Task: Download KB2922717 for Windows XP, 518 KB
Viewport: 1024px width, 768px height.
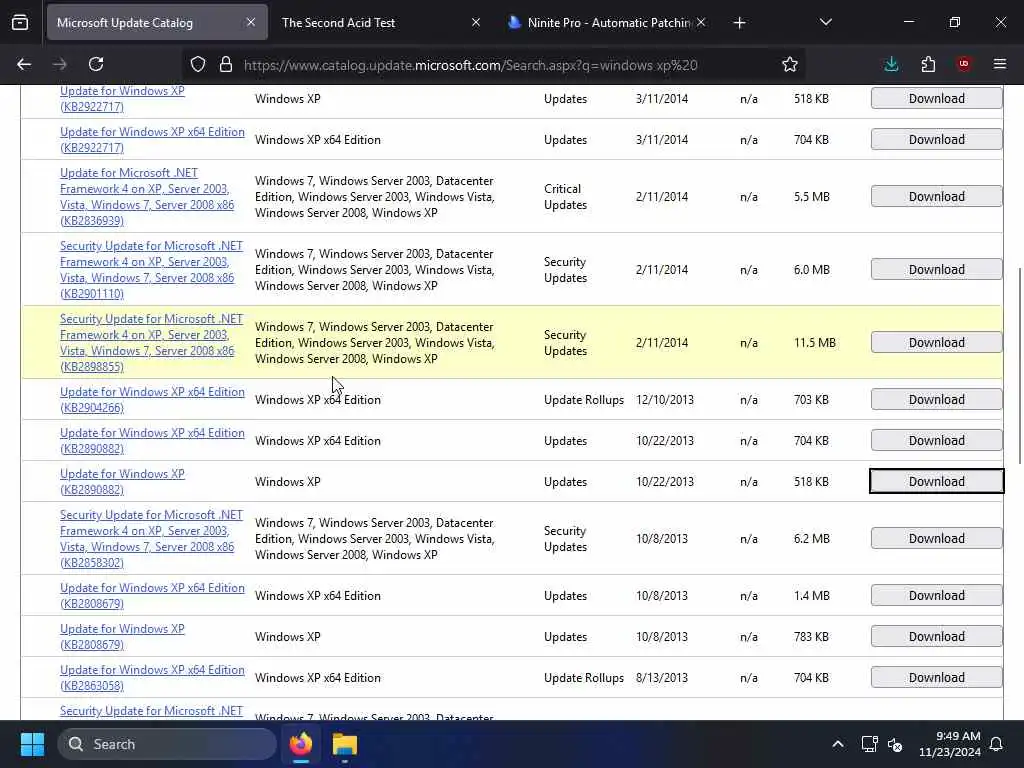Action: [x=936, y=99]
